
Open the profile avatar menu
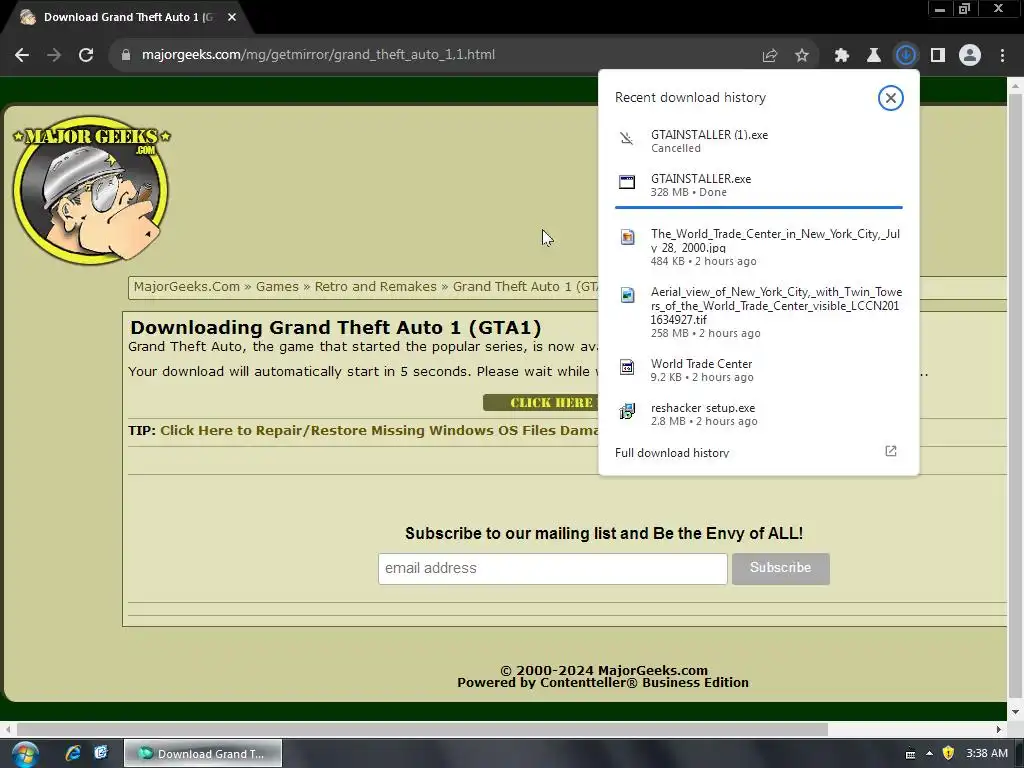pyautogui.click(x=970, y=56)
